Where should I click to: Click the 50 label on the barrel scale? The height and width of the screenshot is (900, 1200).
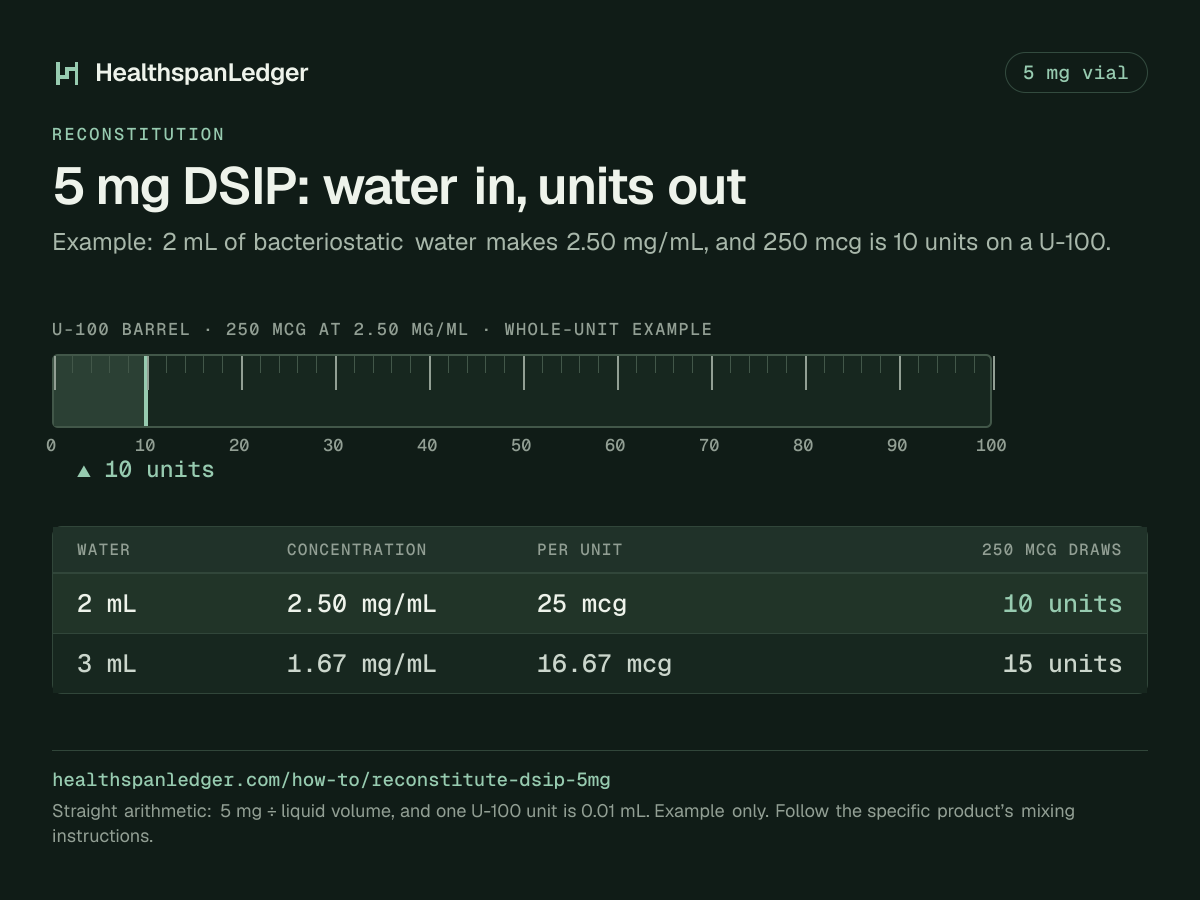521,445
